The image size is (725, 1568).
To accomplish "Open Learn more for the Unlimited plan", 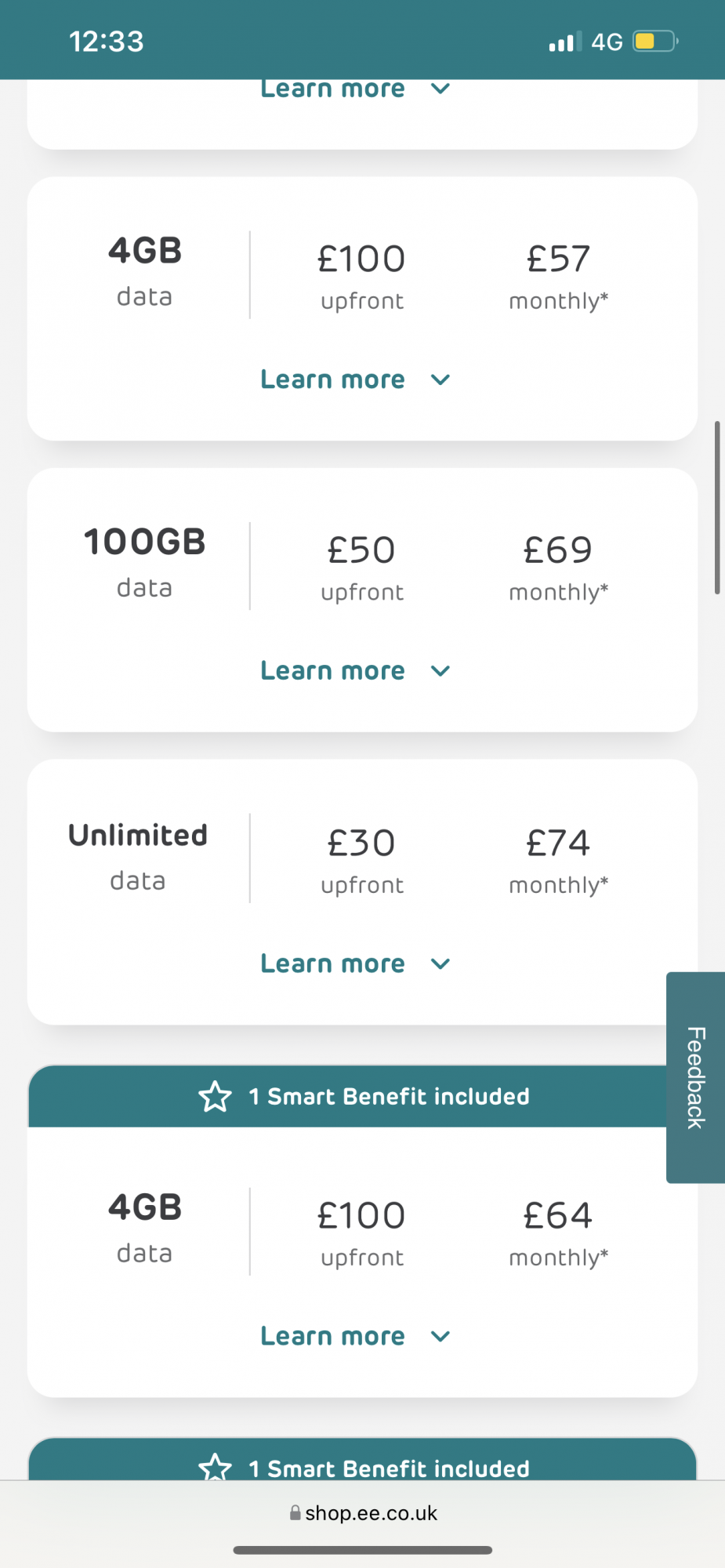I will pos(332,964).
